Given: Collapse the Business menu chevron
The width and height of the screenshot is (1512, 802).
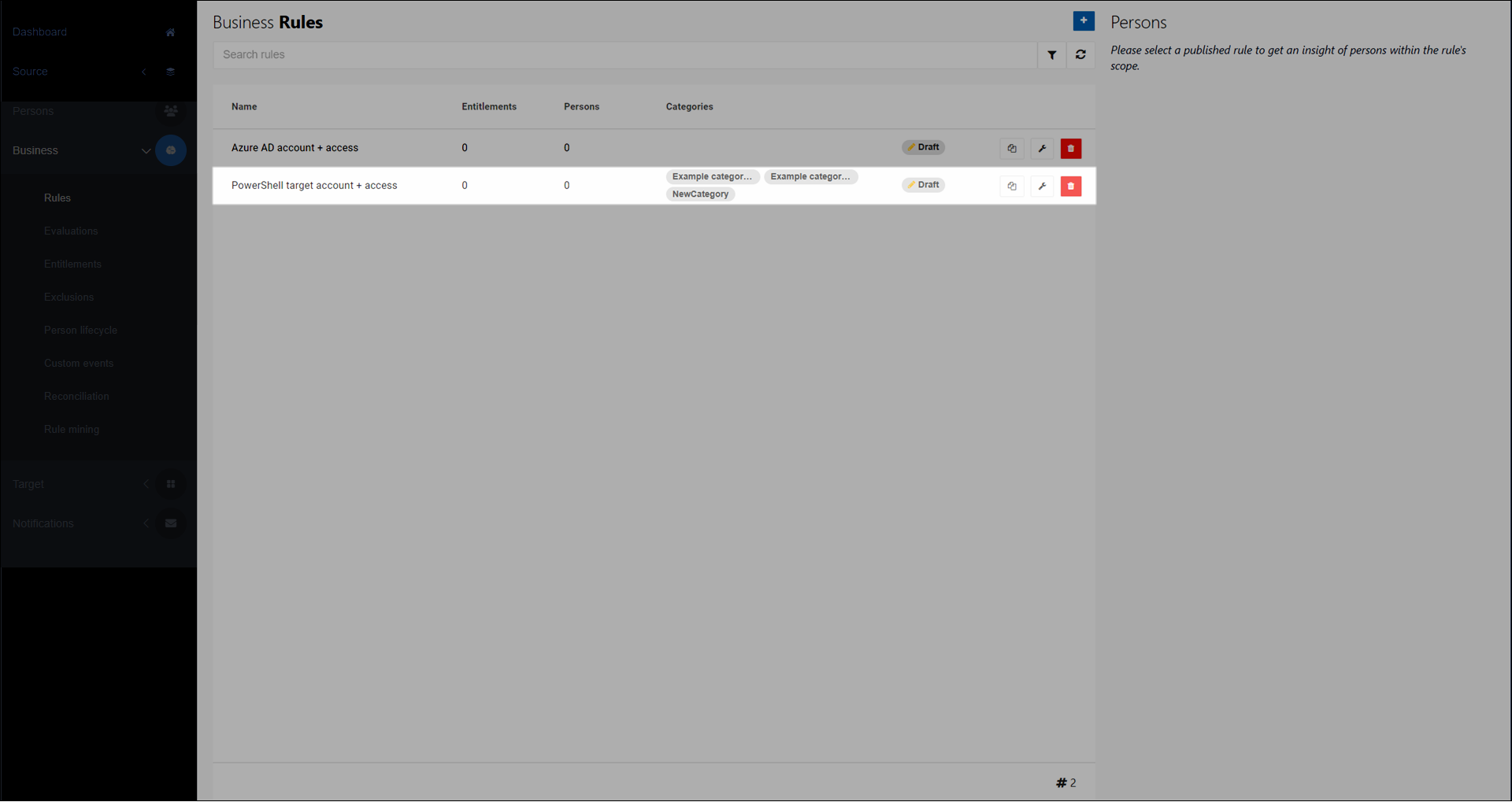Looking at the screenshot, I should pyautogui.click(x=146, y=151).
